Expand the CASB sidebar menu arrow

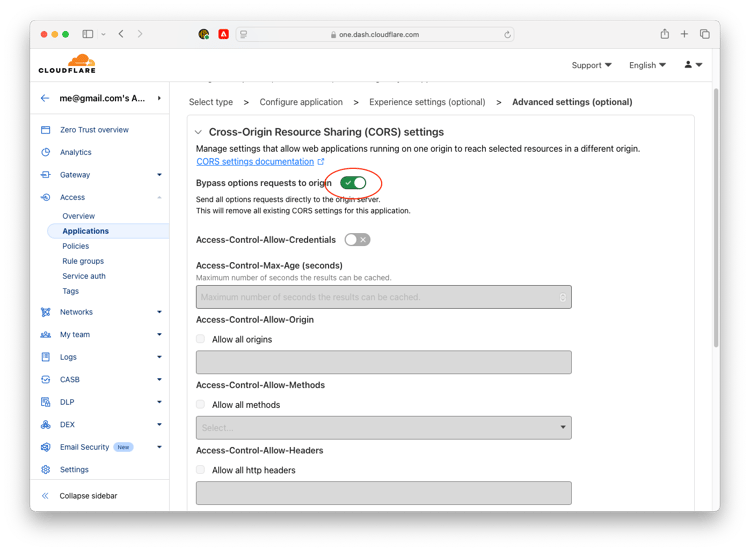(159, 379)
